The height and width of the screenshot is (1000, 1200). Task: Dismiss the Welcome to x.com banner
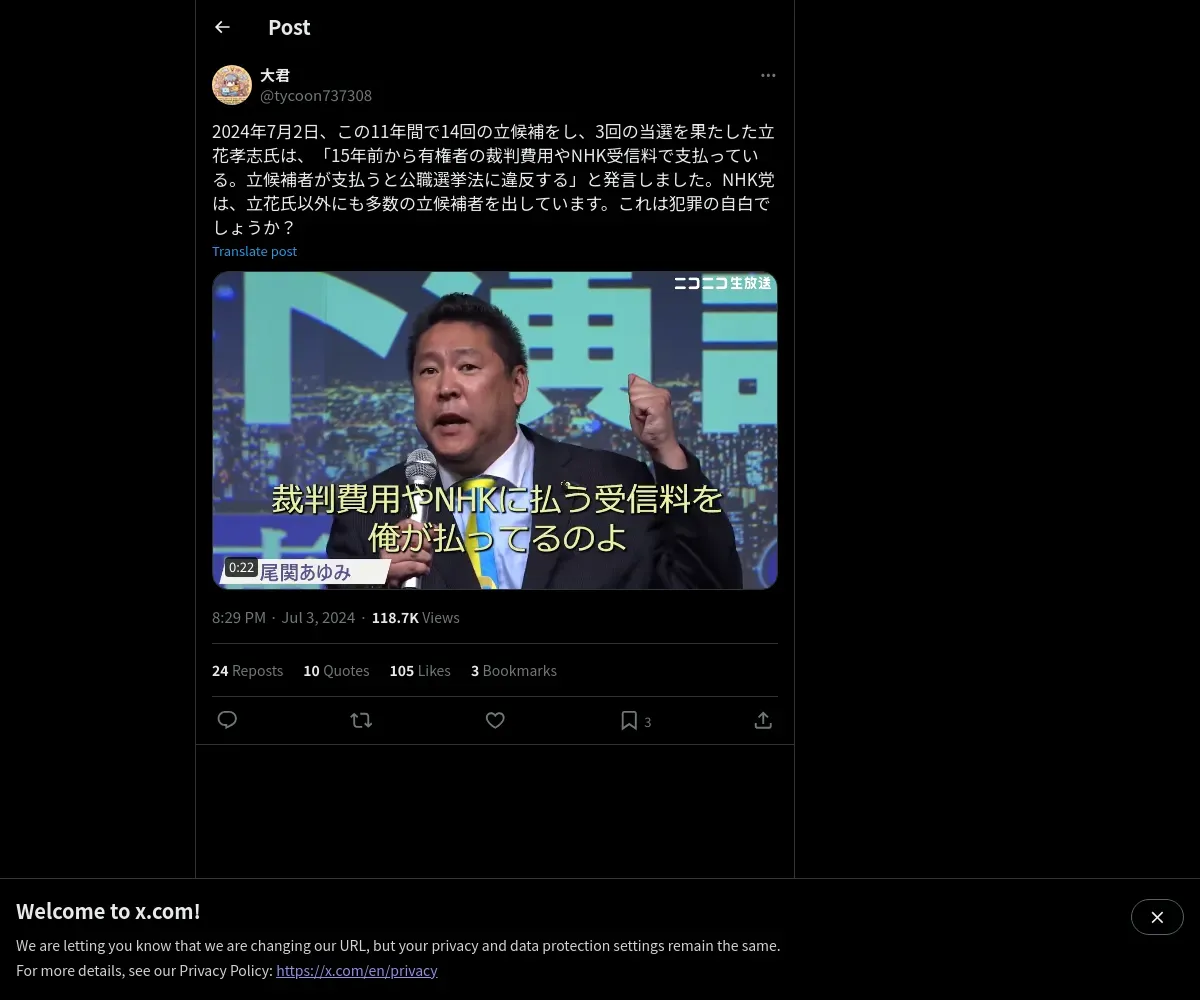coord(1157,917)
